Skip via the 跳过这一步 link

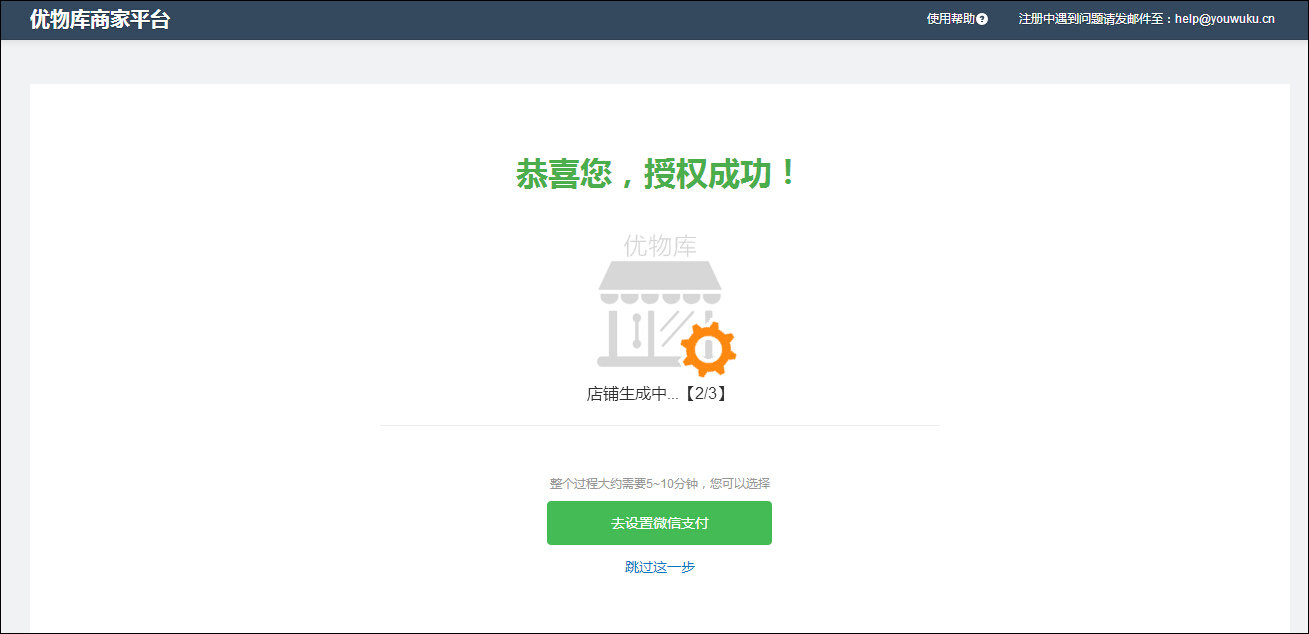point(659,567)
